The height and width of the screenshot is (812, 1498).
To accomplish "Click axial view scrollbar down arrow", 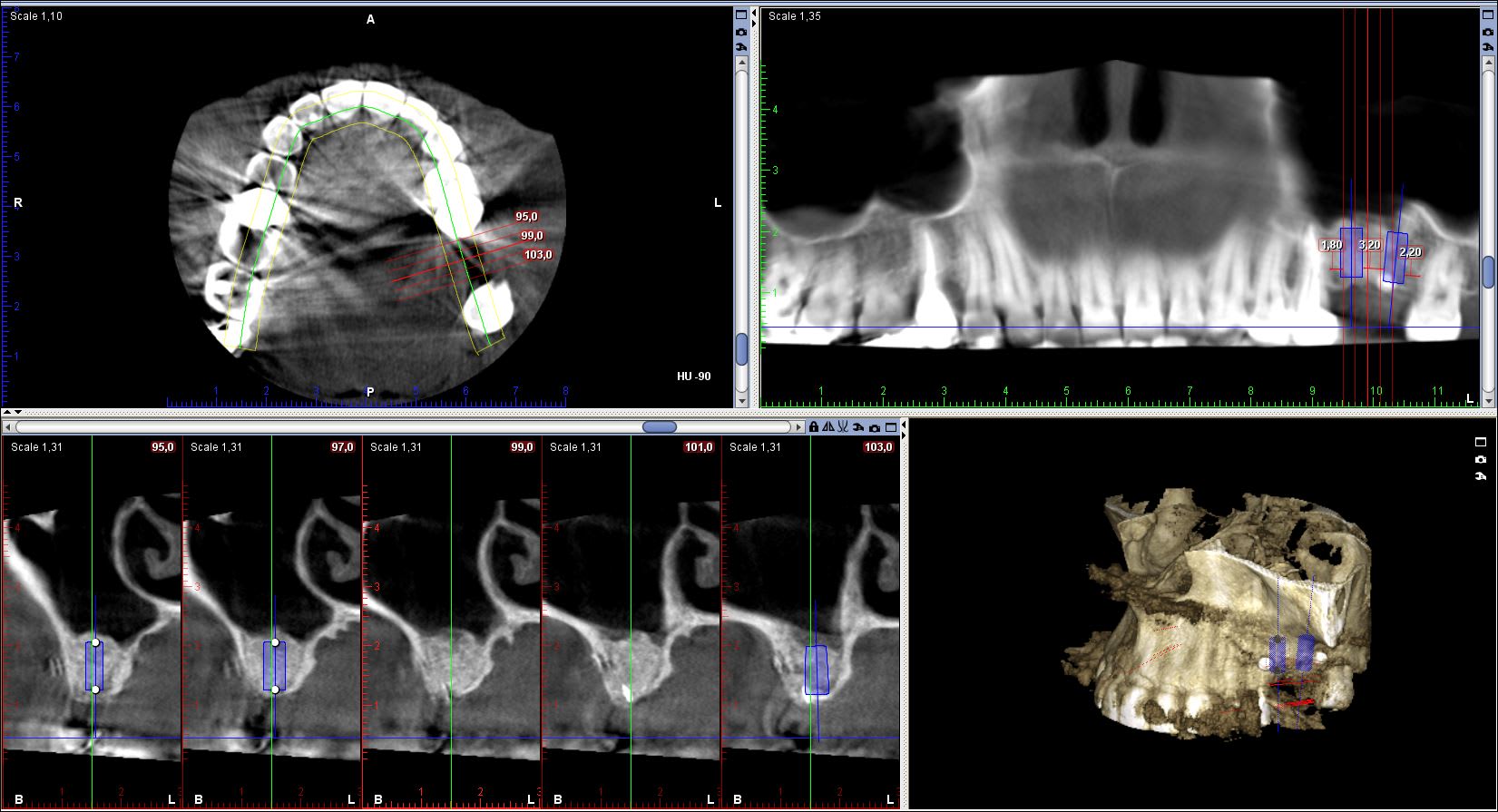I will click(x=741, y=401).
